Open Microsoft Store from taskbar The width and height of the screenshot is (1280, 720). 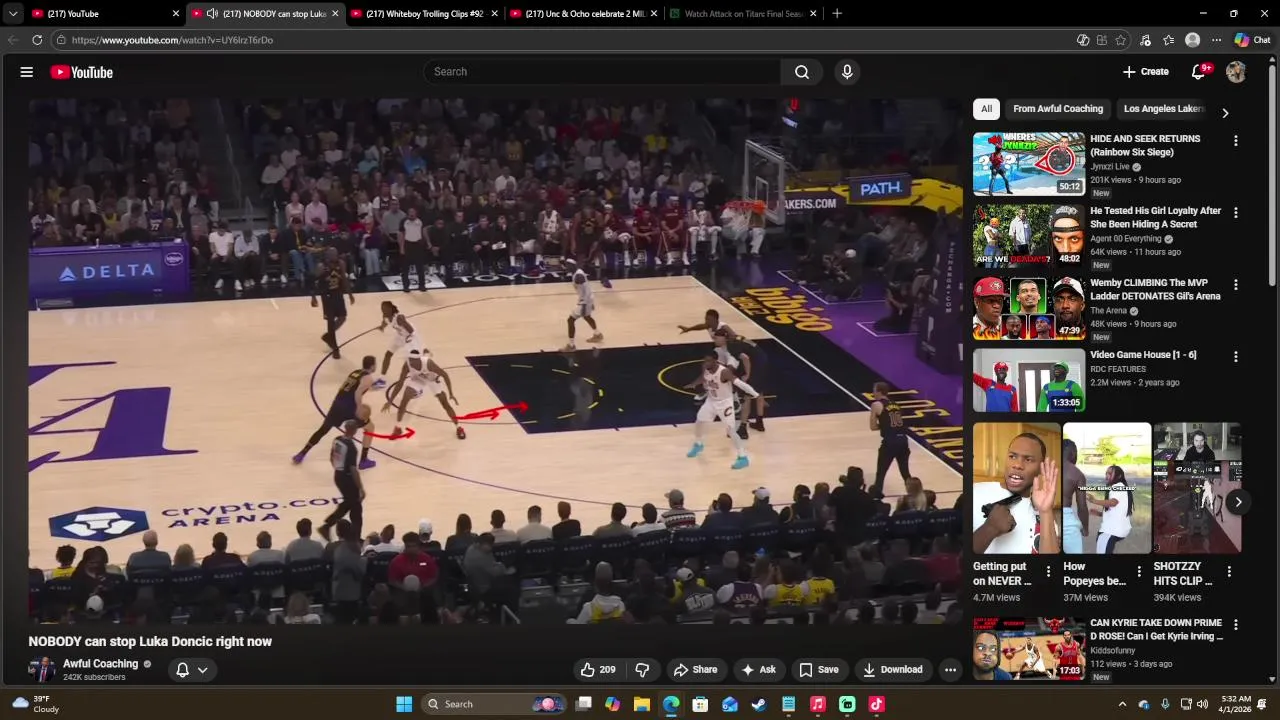click(x=700, y=704)
